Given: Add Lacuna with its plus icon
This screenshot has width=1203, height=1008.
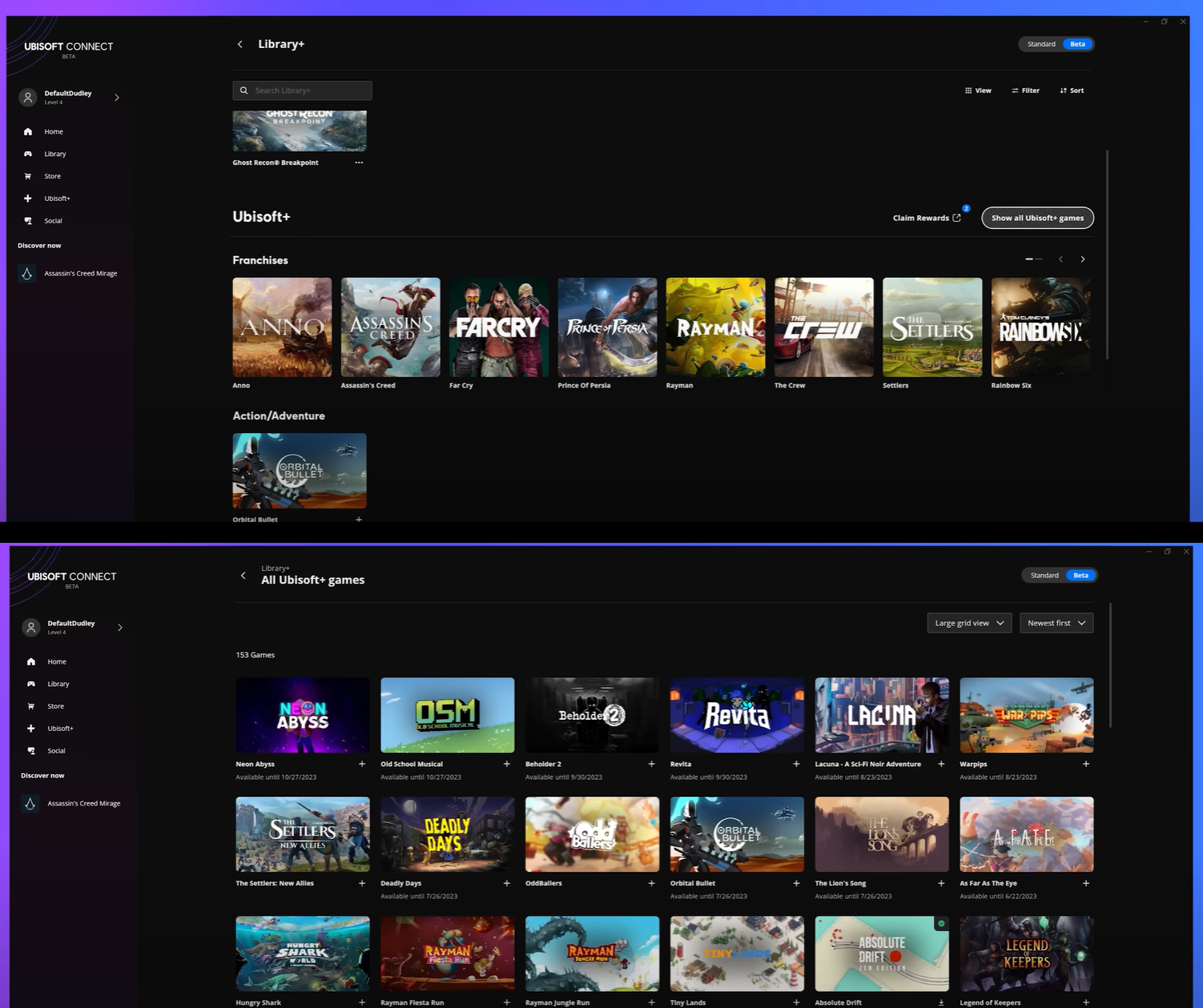Looking at the screenshot, I should (941, 764).
